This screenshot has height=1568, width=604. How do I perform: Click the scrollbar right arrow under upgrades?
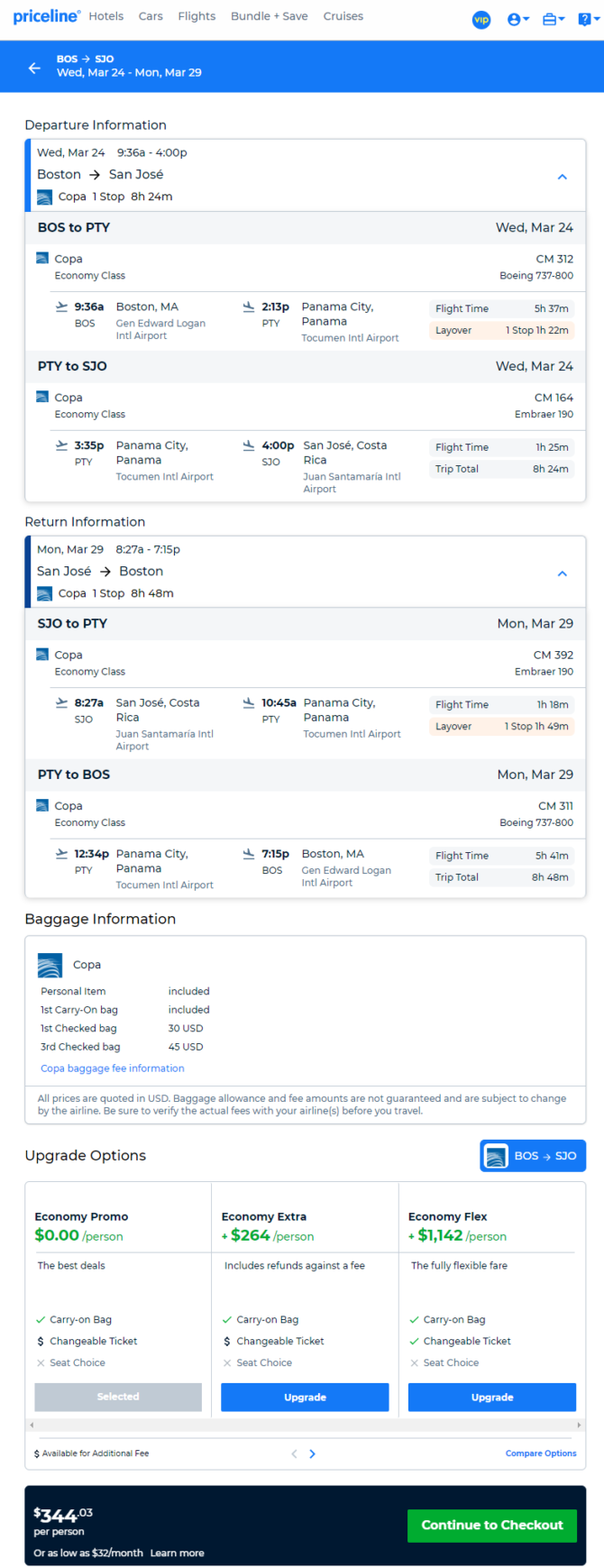point(580,1425)
